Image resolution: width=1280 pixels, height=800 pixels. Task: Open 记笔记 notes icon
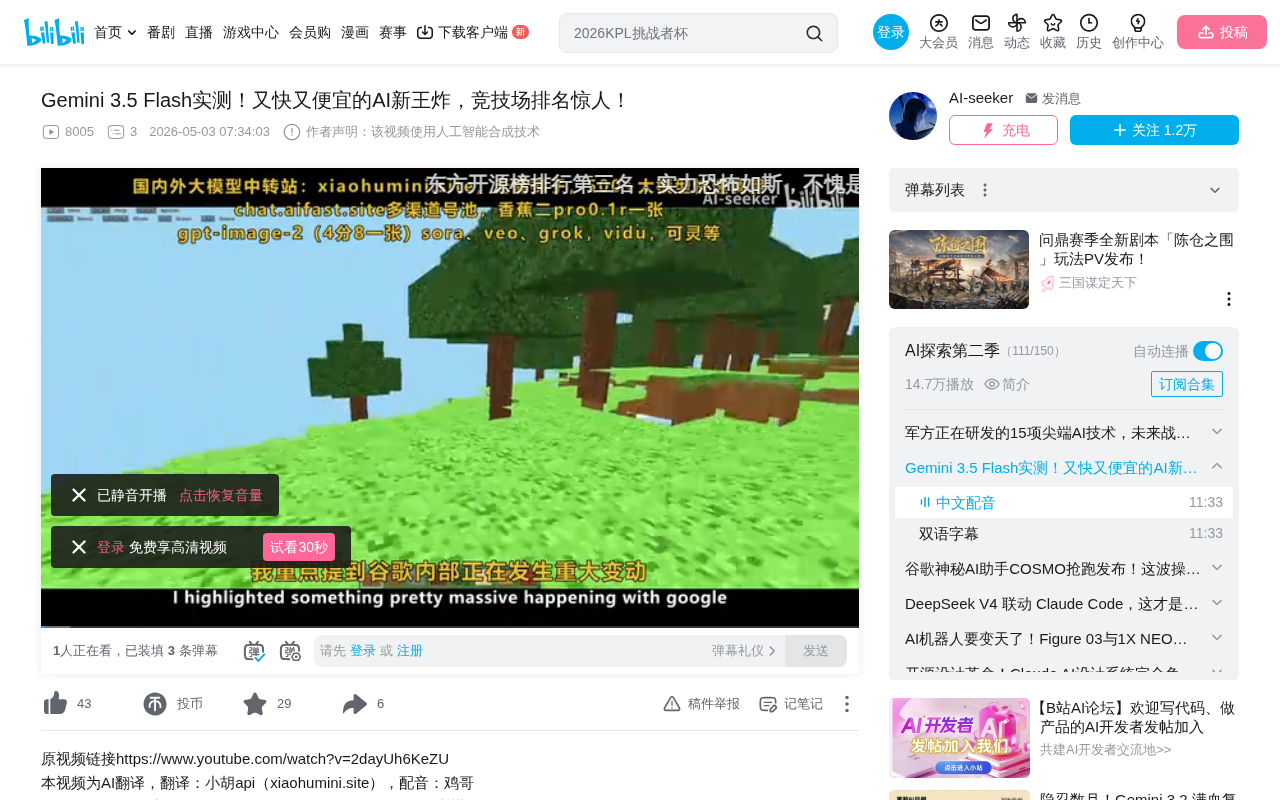coord(768,704)
